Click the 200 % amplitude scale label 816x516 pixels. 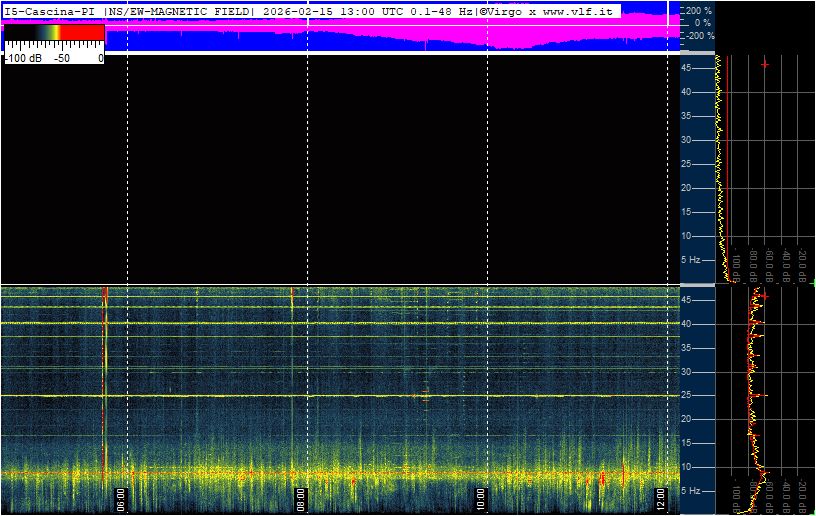click(701, 10)
